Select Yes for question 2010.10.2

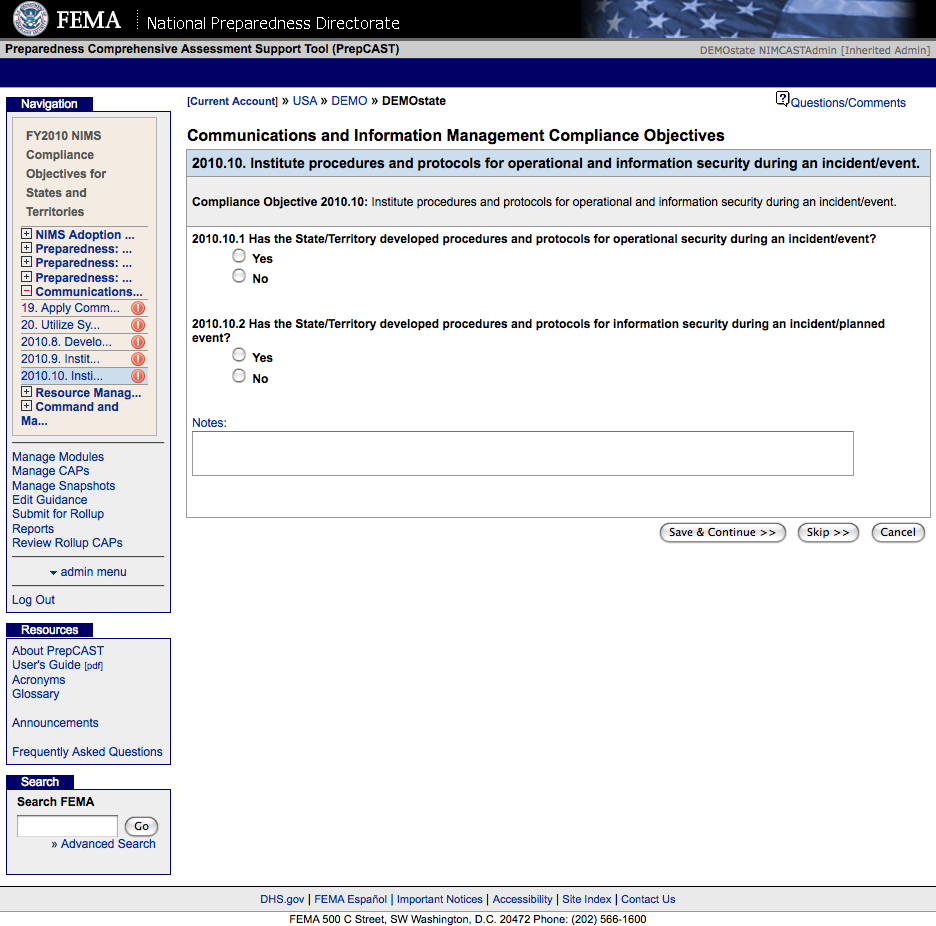coord(239,355)
